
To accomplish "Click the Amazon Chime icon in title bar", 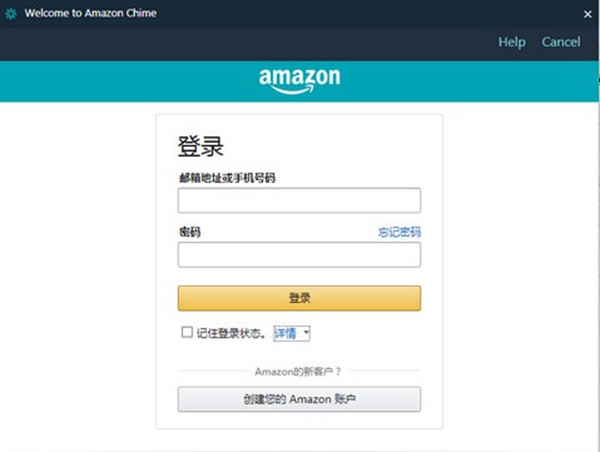I will (x=11, y=14).
